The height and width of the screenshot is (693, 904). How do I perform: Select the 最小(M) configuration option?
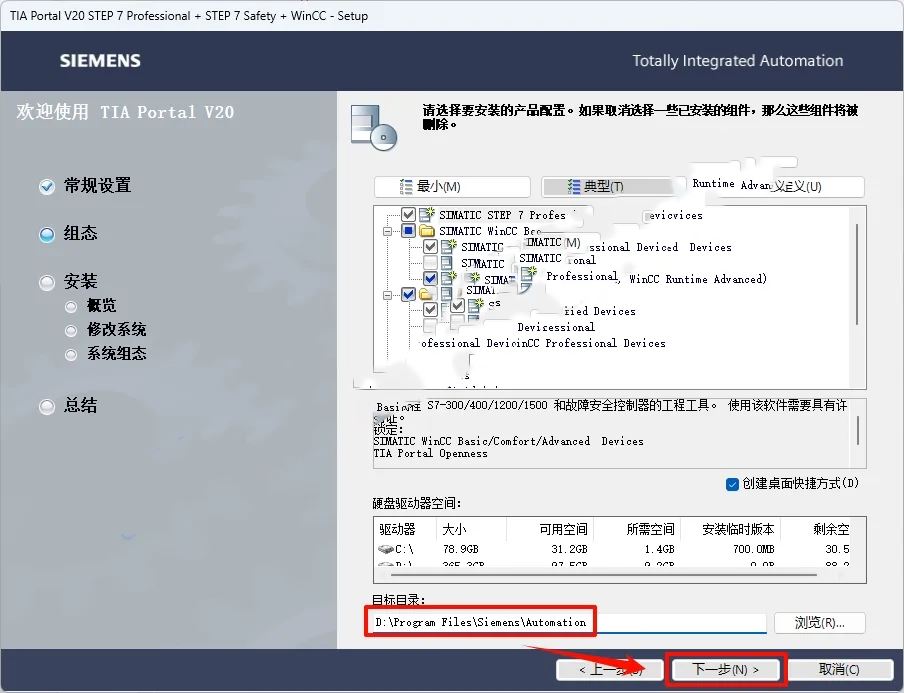[451, 187]
